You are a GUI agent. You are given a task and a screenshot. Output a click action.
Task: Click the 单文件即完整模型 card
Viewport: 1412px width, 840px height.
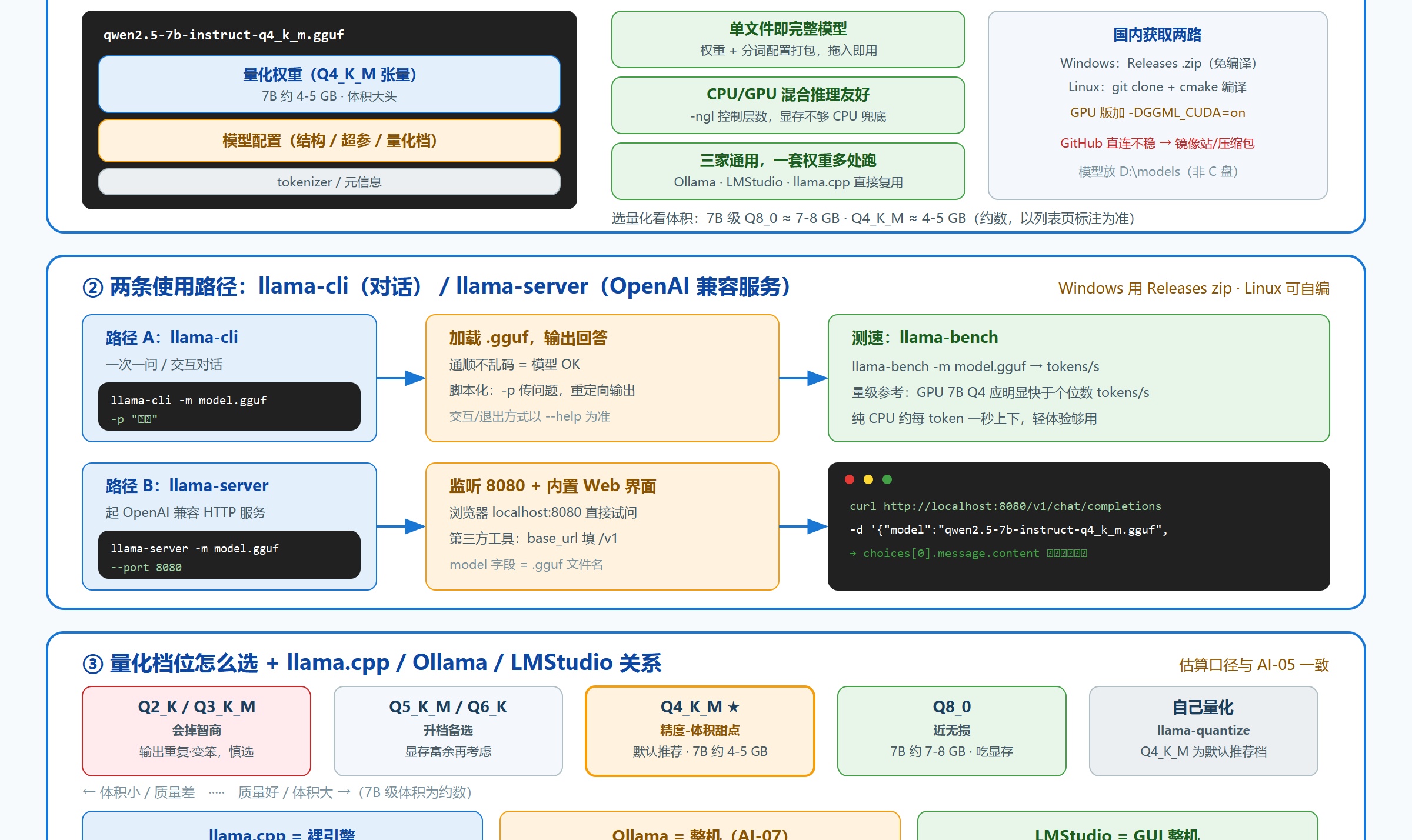(788, 39)
